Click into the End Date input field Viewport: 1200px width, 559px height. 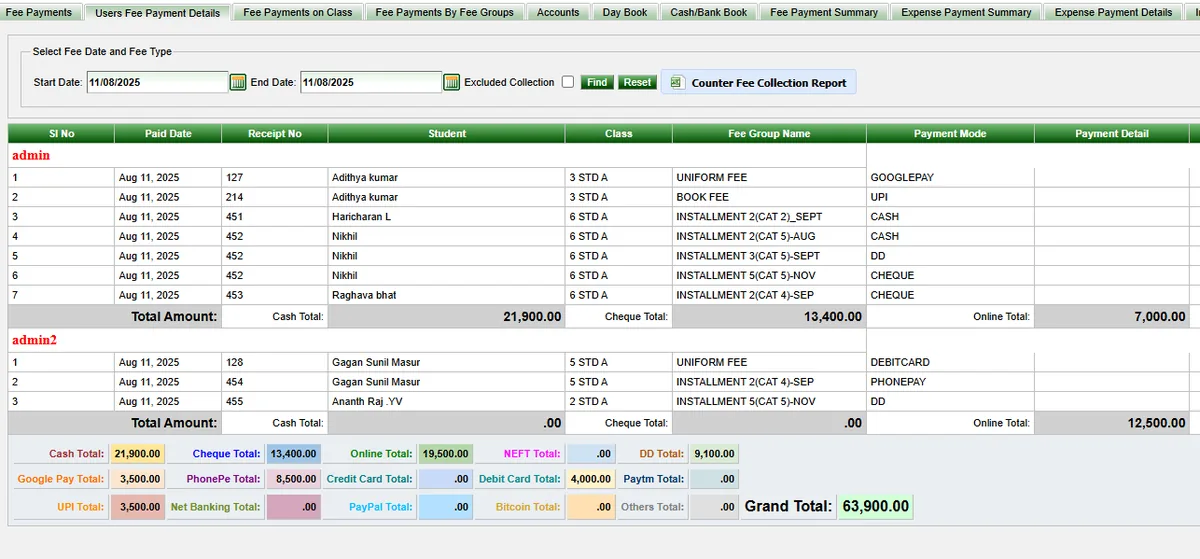[x=371, y=82]
